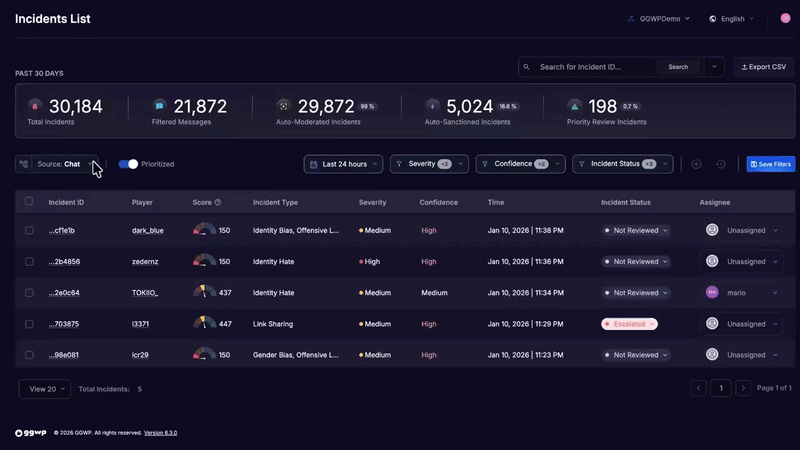
Task: Click the Search for Incident ID field
Action: [595, 67]
